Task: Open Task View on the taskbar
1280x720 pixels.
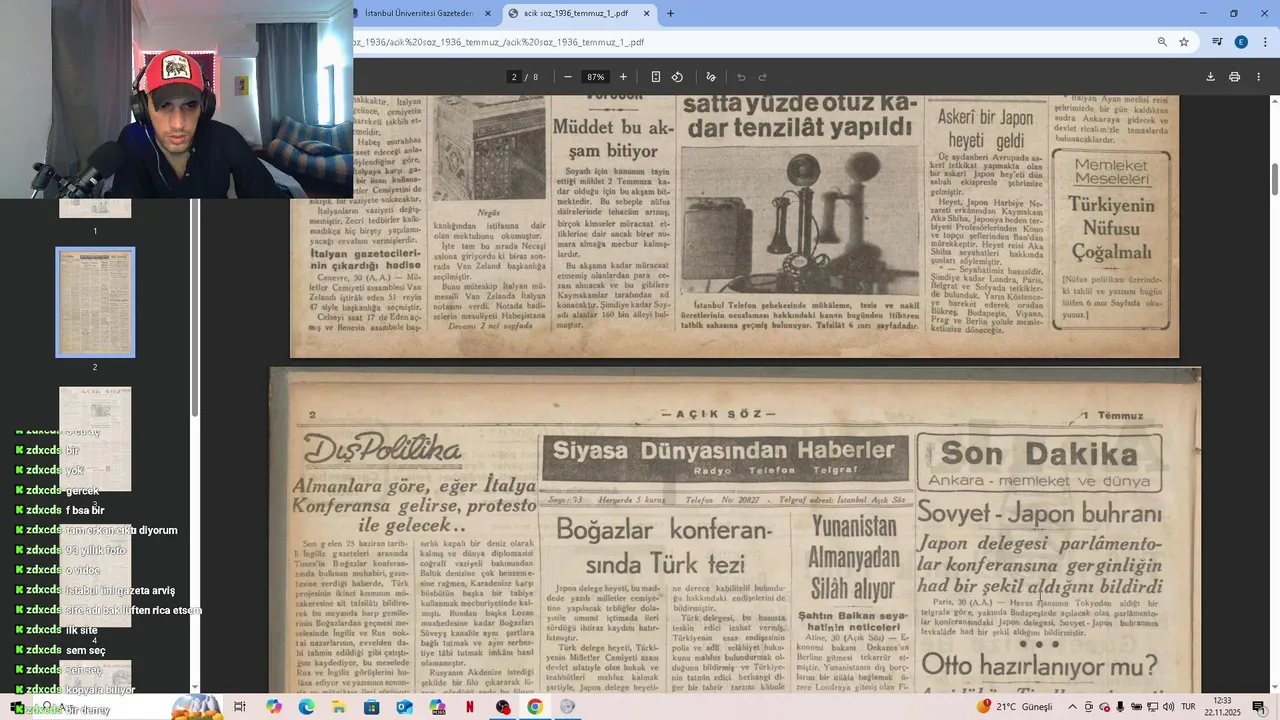Action: [240, 707]
